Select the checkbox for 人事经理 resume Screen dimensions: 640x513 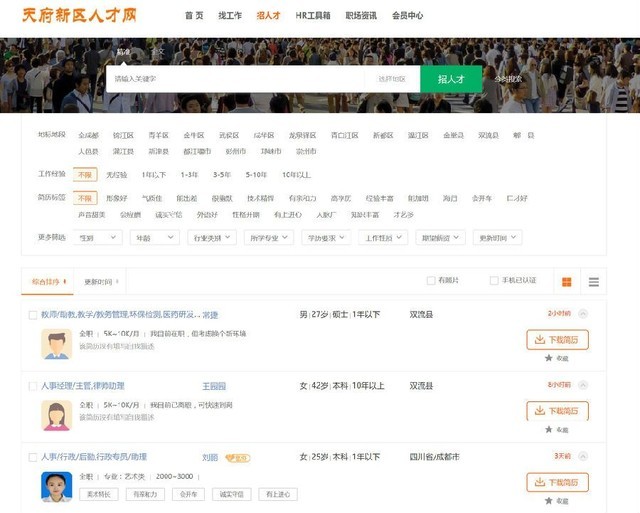pyautogui.click(x=33, y=386)
